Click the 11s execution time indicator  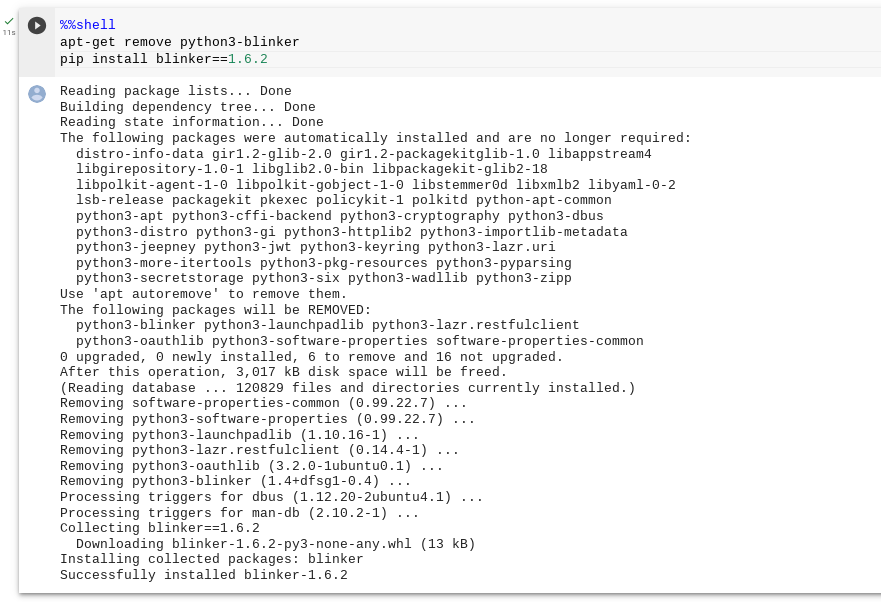tap(11, 31)
